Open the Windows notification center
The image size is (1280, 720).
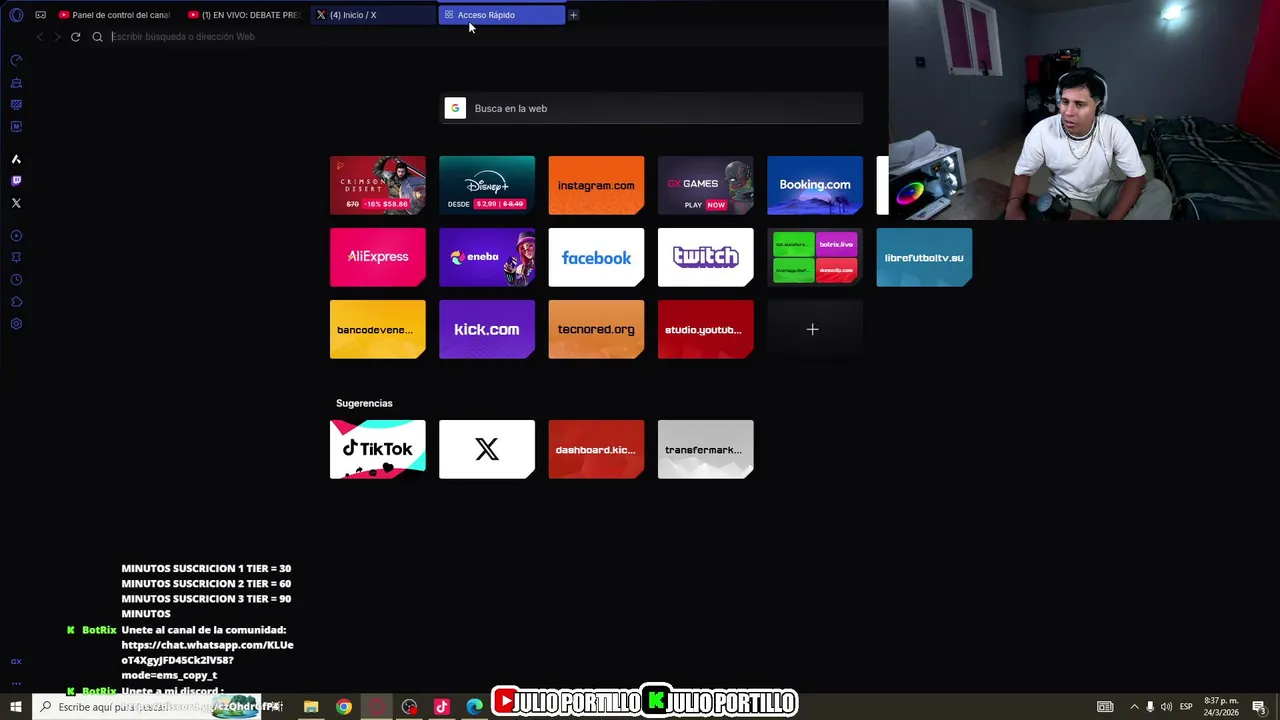click(1259, 707)
